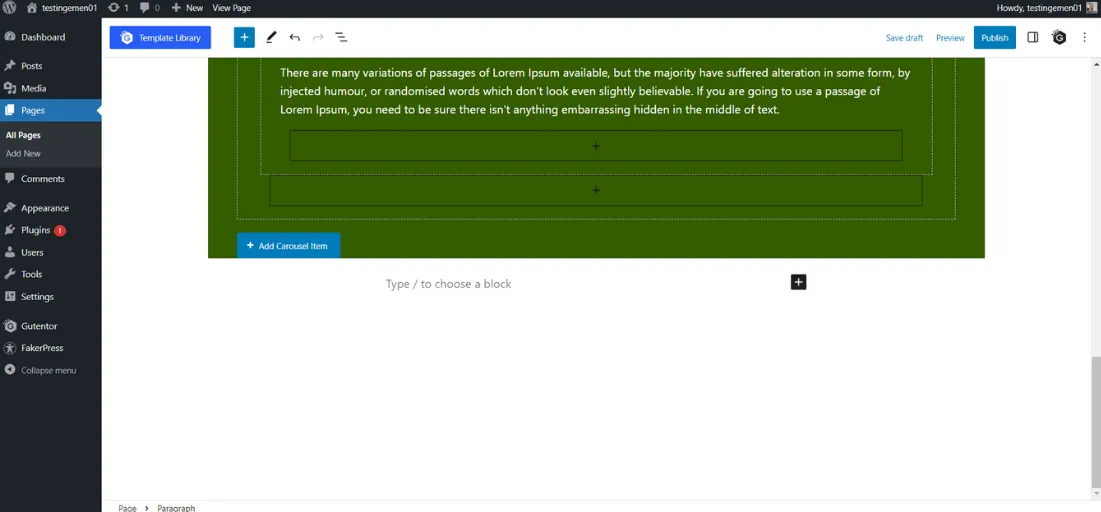The image size is (1101, 512).
Task: Click the Lorem Ipsum paragraph text
Action: [x=595, y=91]
